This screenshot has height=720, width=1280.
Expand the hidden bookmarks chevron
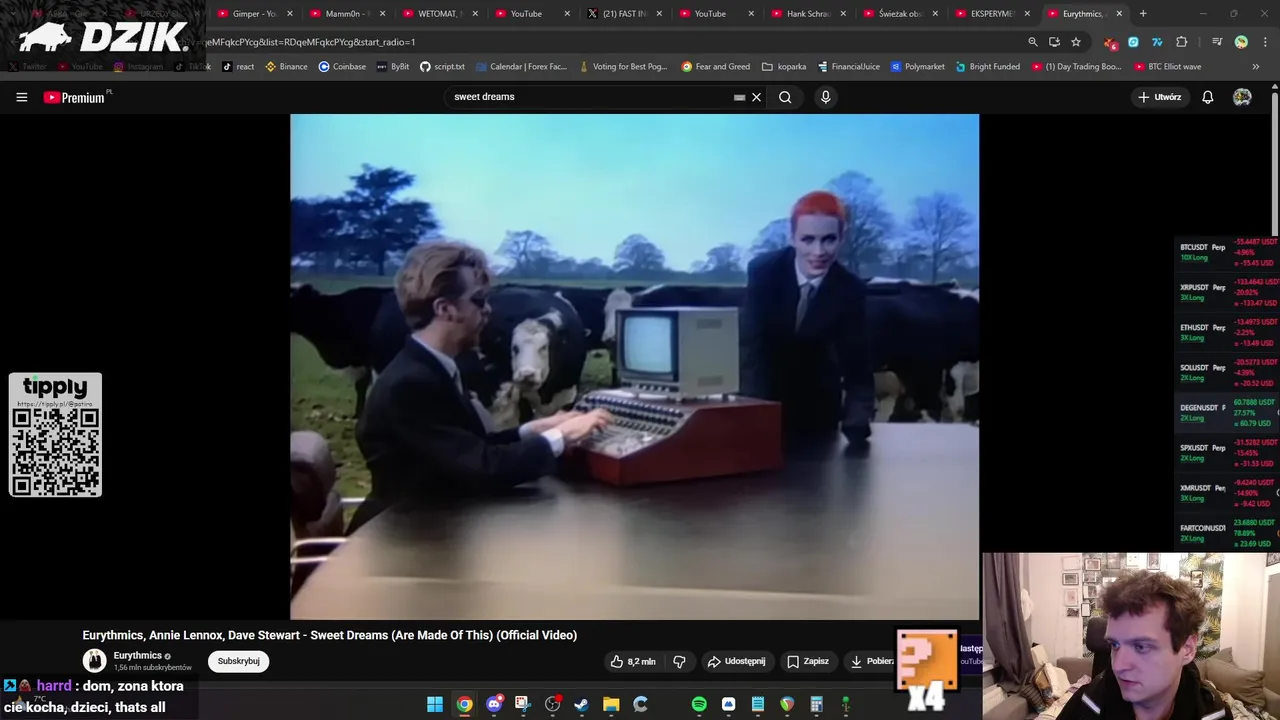[1256, 67]
